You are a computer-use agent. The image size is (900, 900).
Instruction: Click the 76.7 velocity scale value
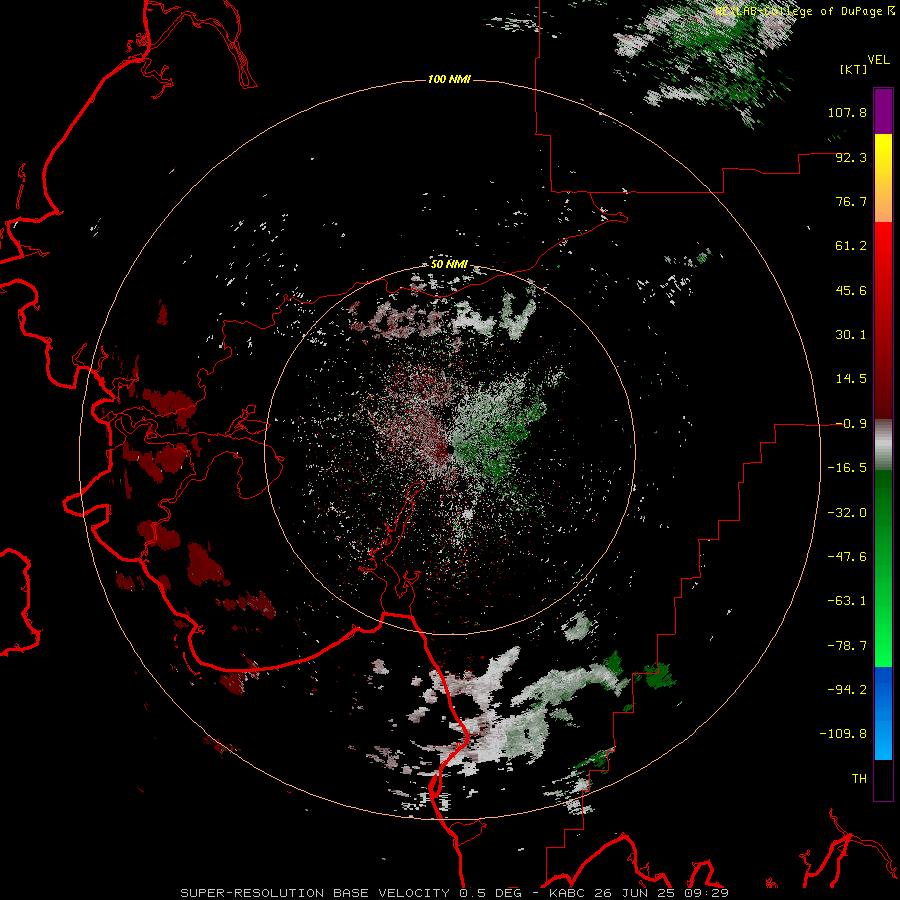[851, 201]
